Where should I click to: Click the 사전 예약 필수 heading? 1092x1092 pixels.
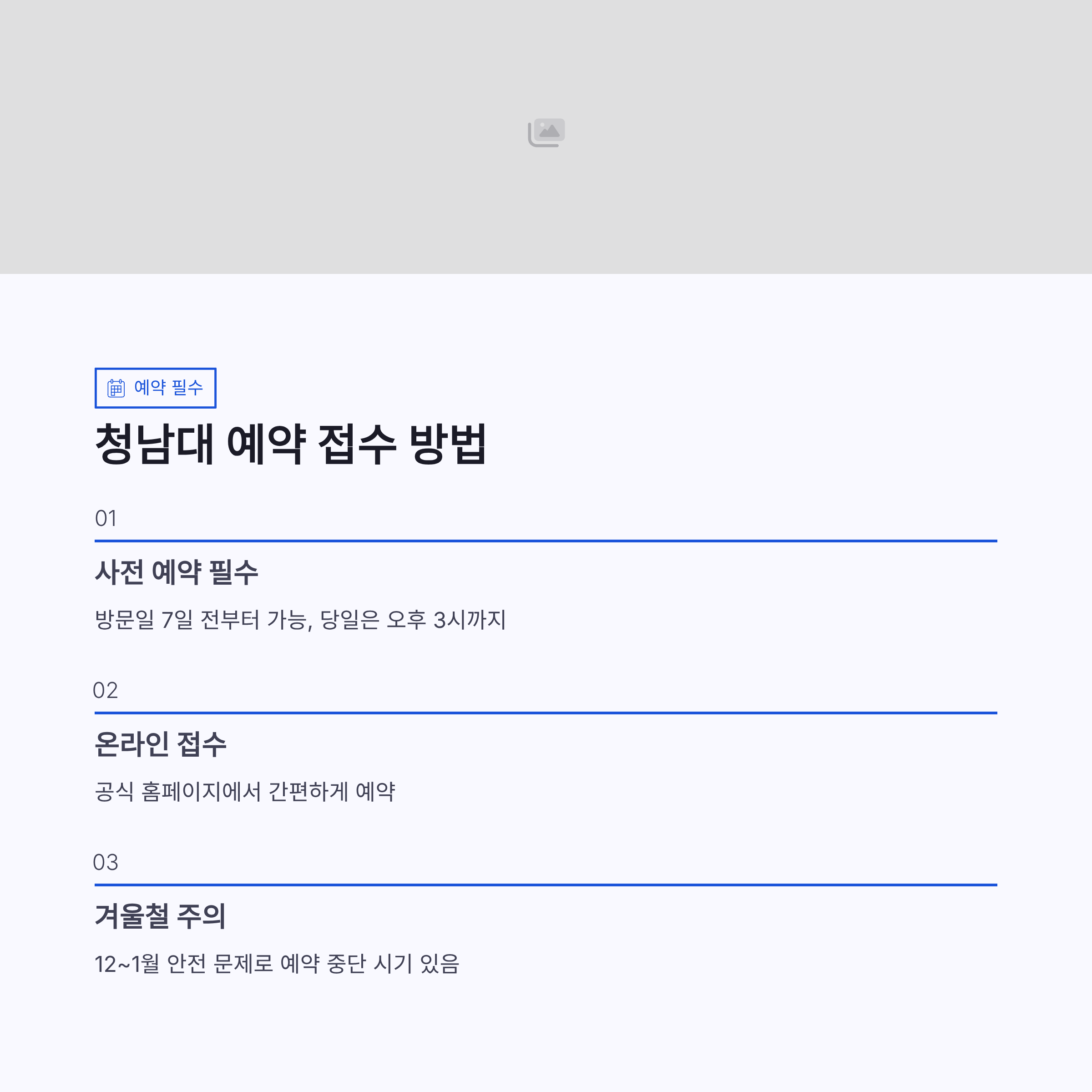pyautogui.click(x=177, y=572)
